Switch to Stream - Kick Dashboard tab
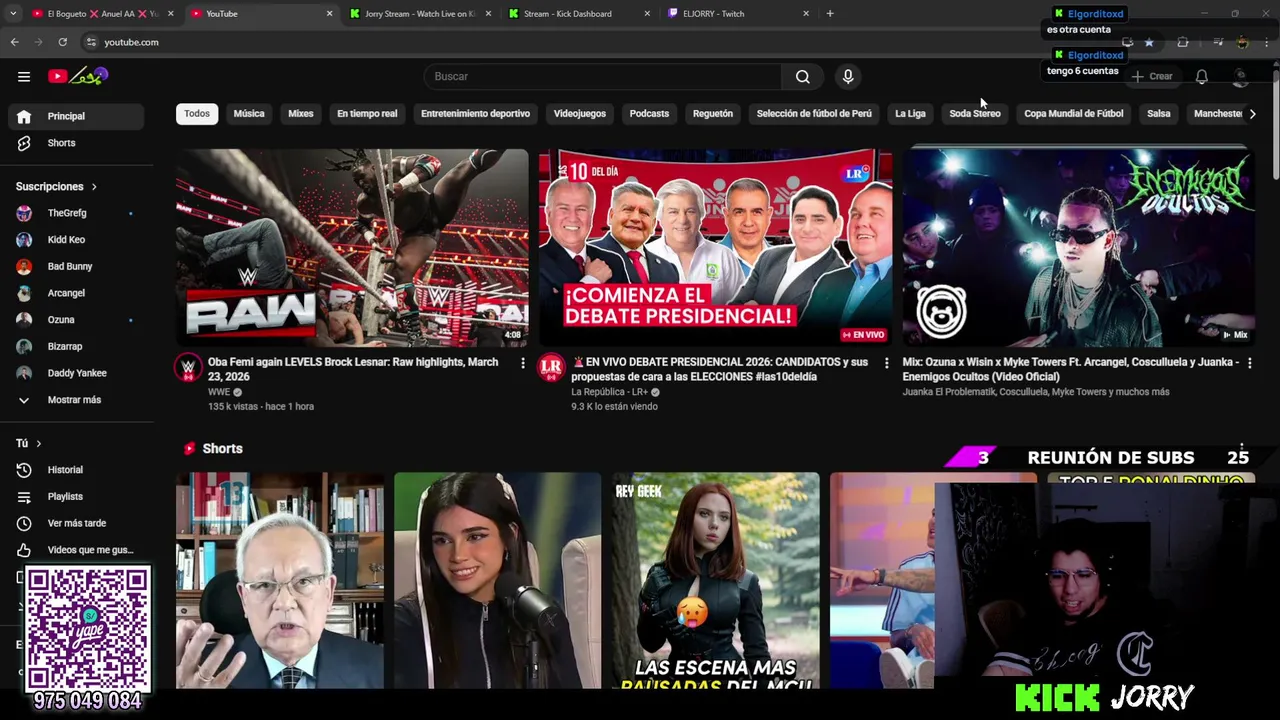1280x720 pixels. coord(567,14)
